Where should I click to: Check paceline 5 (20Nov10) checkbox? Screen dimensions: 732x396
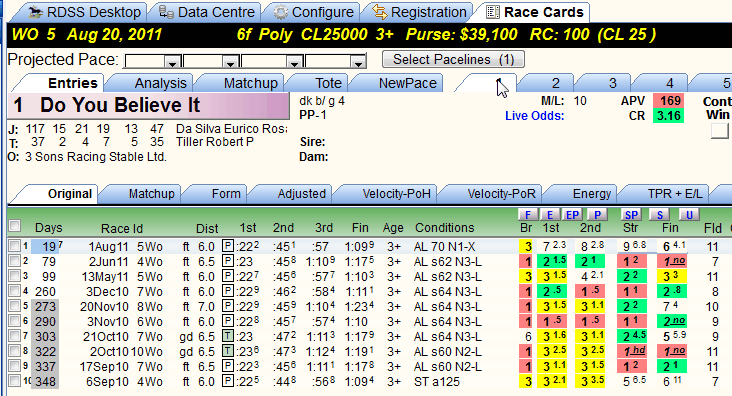coord(15,306)
